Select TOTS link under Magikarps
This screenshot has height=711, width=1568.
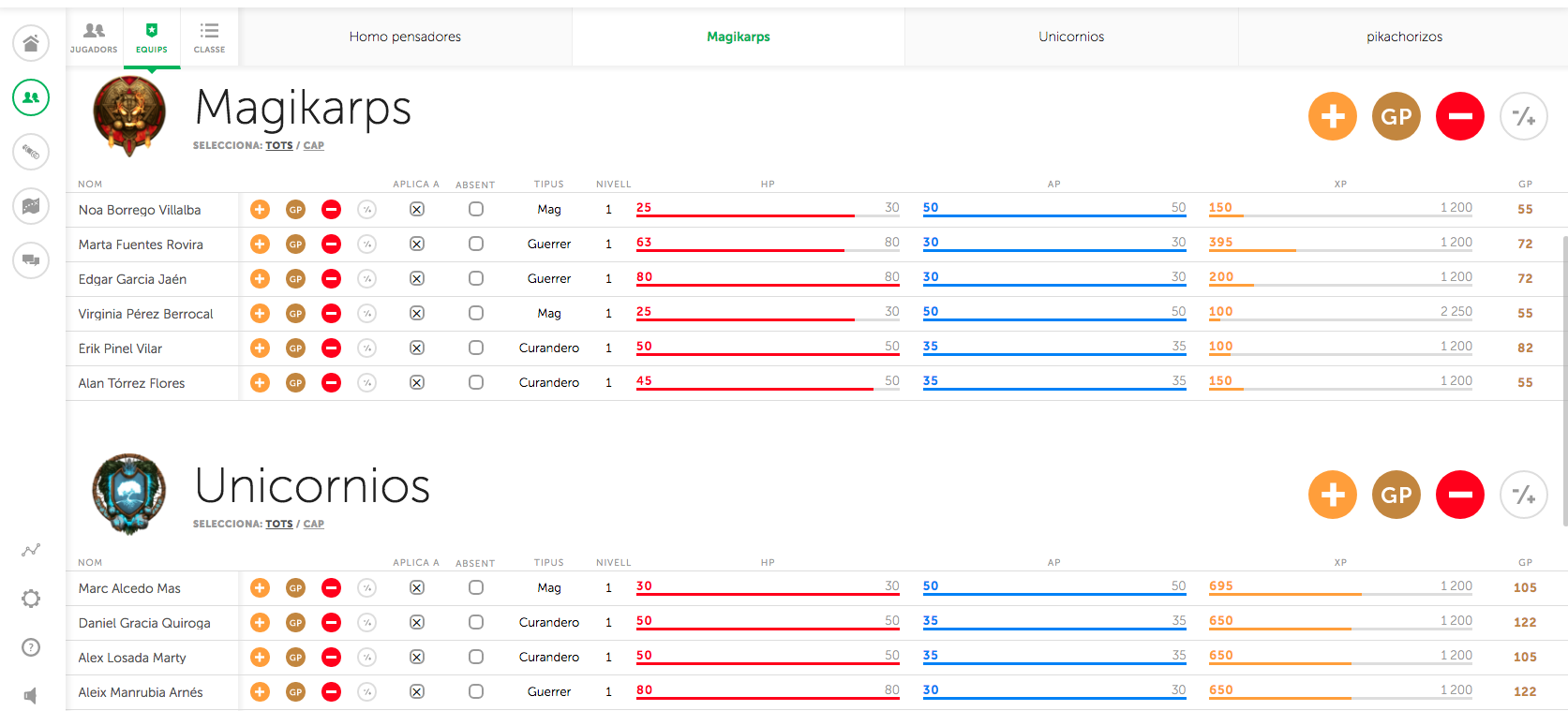coord(278,146)
